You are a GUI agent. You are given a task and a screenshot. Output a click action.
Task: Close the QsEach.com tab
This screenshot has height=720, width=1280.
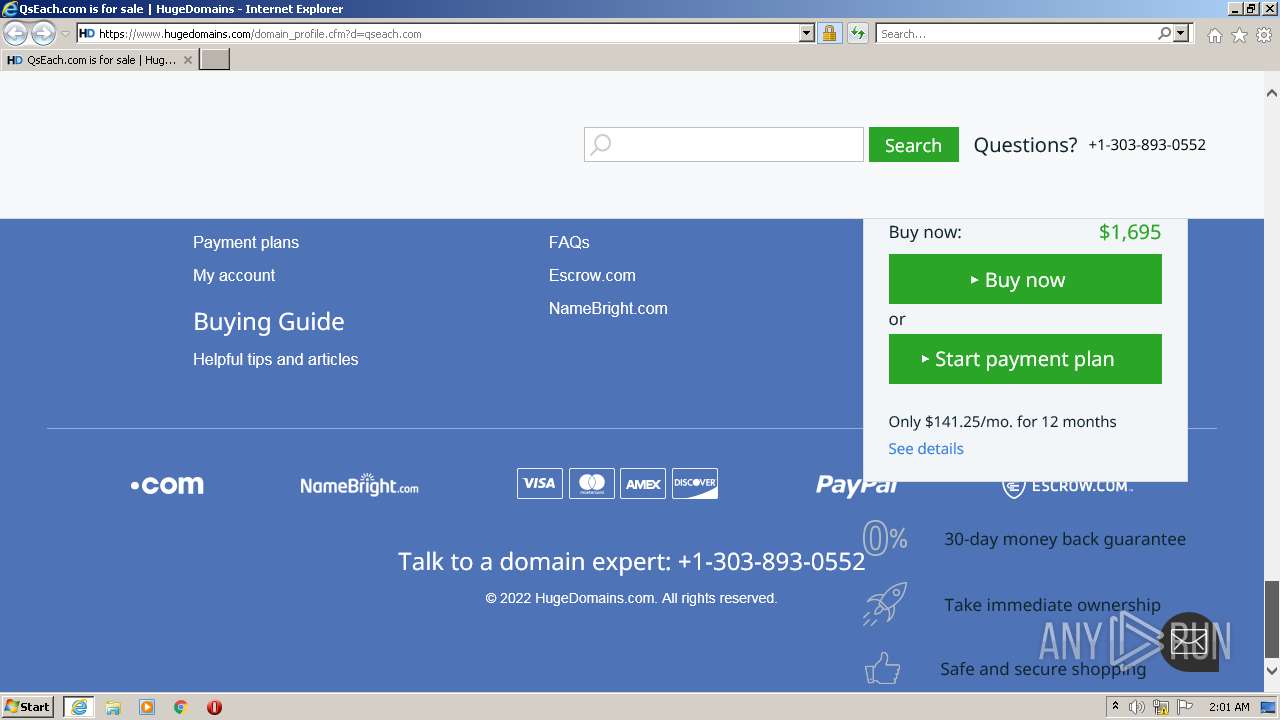(x=188, y=60)
